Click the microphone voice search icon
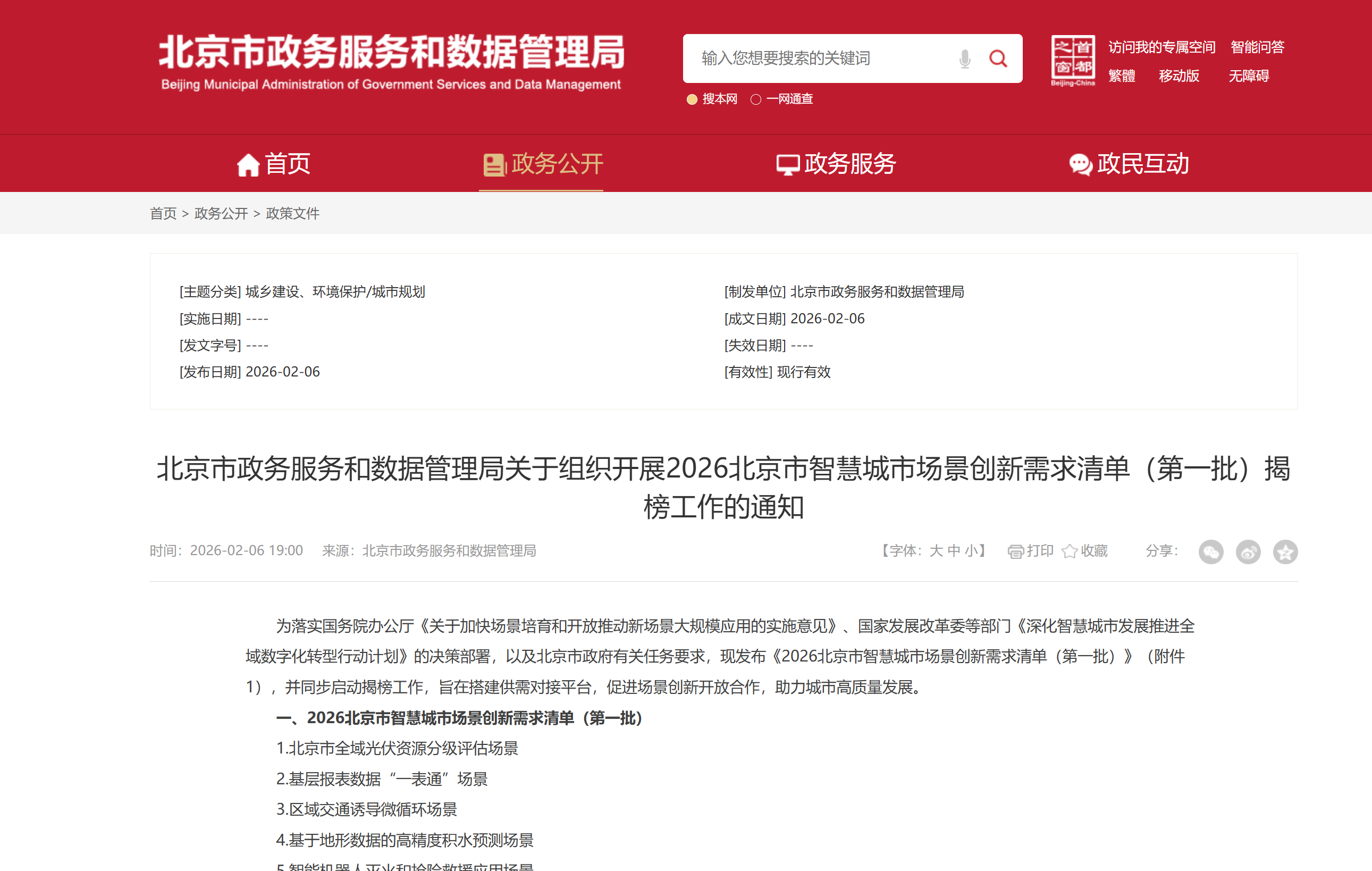 point(964,58)
